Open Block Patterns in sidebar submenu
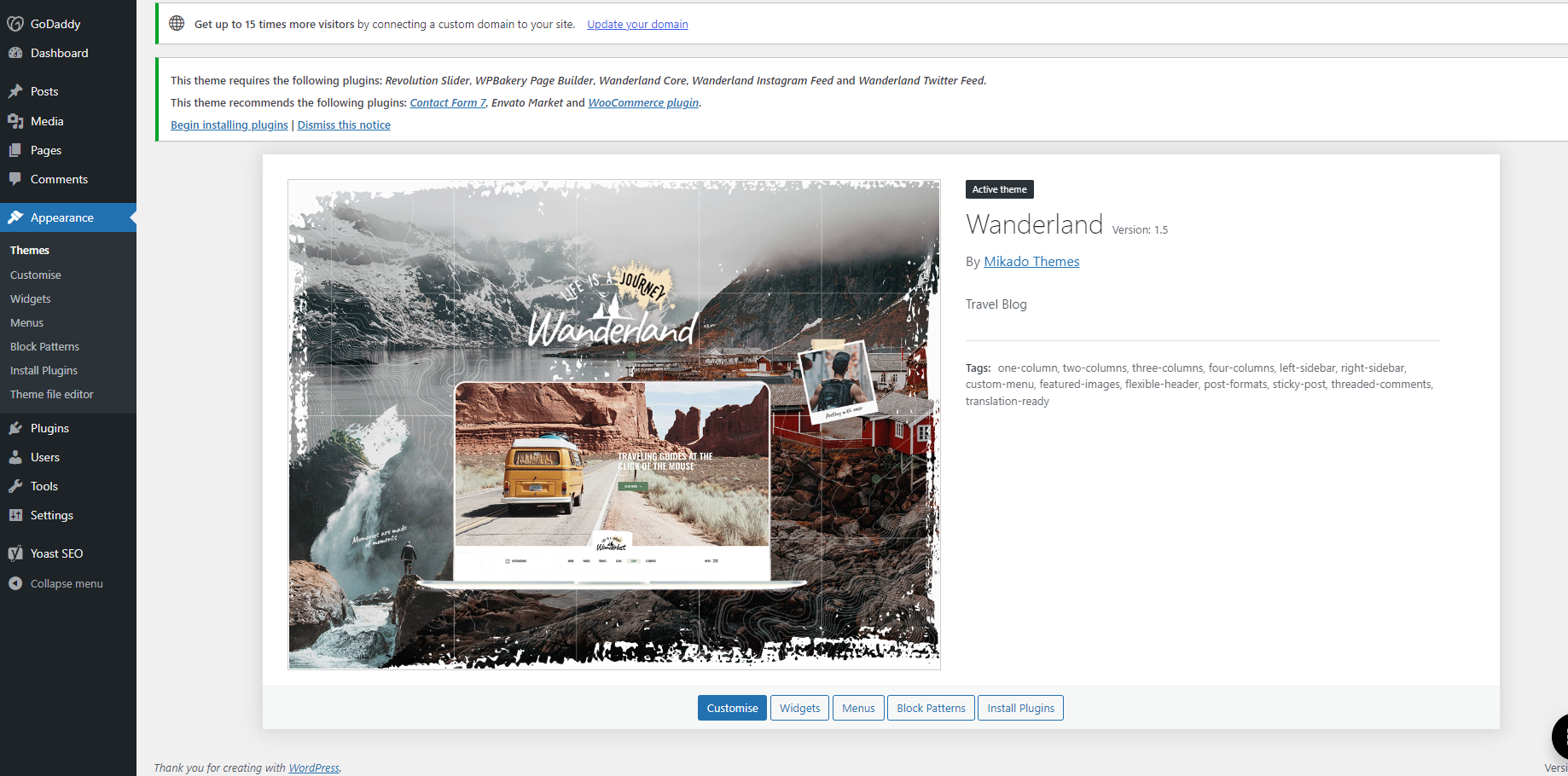The height and width of the screenshot is (776, 1568). 44,346
